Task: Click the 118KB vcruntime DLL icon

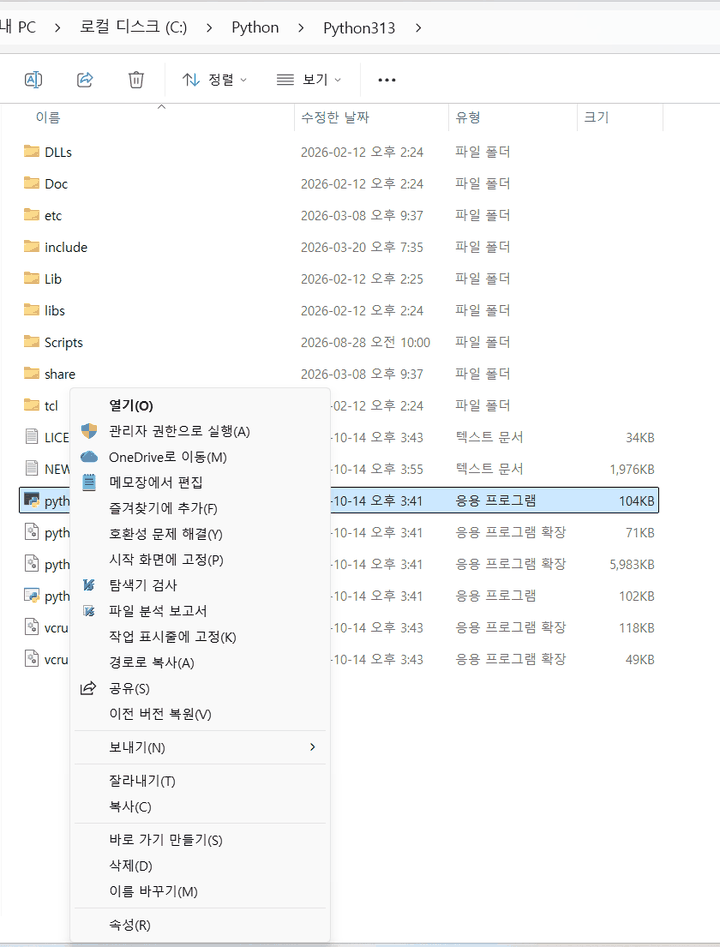Action: click(x=31, y=627)
